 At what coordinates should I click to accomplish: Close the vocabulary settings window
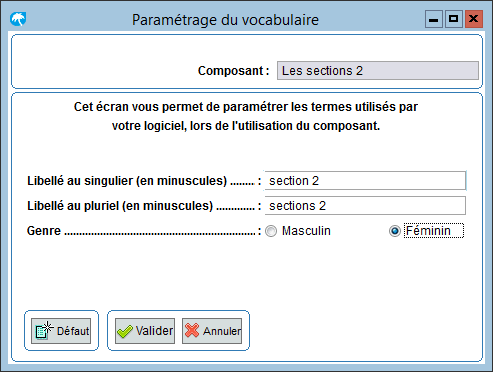[473, 19]
